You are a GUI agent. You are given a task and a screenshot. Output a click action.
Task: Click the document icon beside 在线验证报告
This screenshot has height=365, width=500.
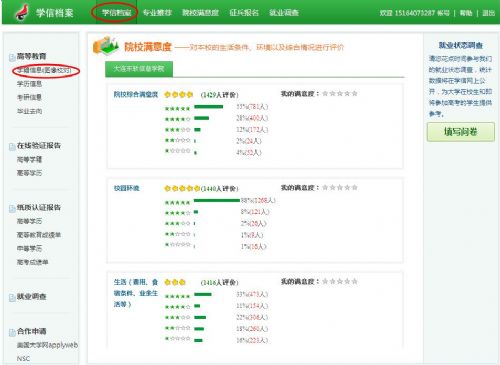point(12,146)
